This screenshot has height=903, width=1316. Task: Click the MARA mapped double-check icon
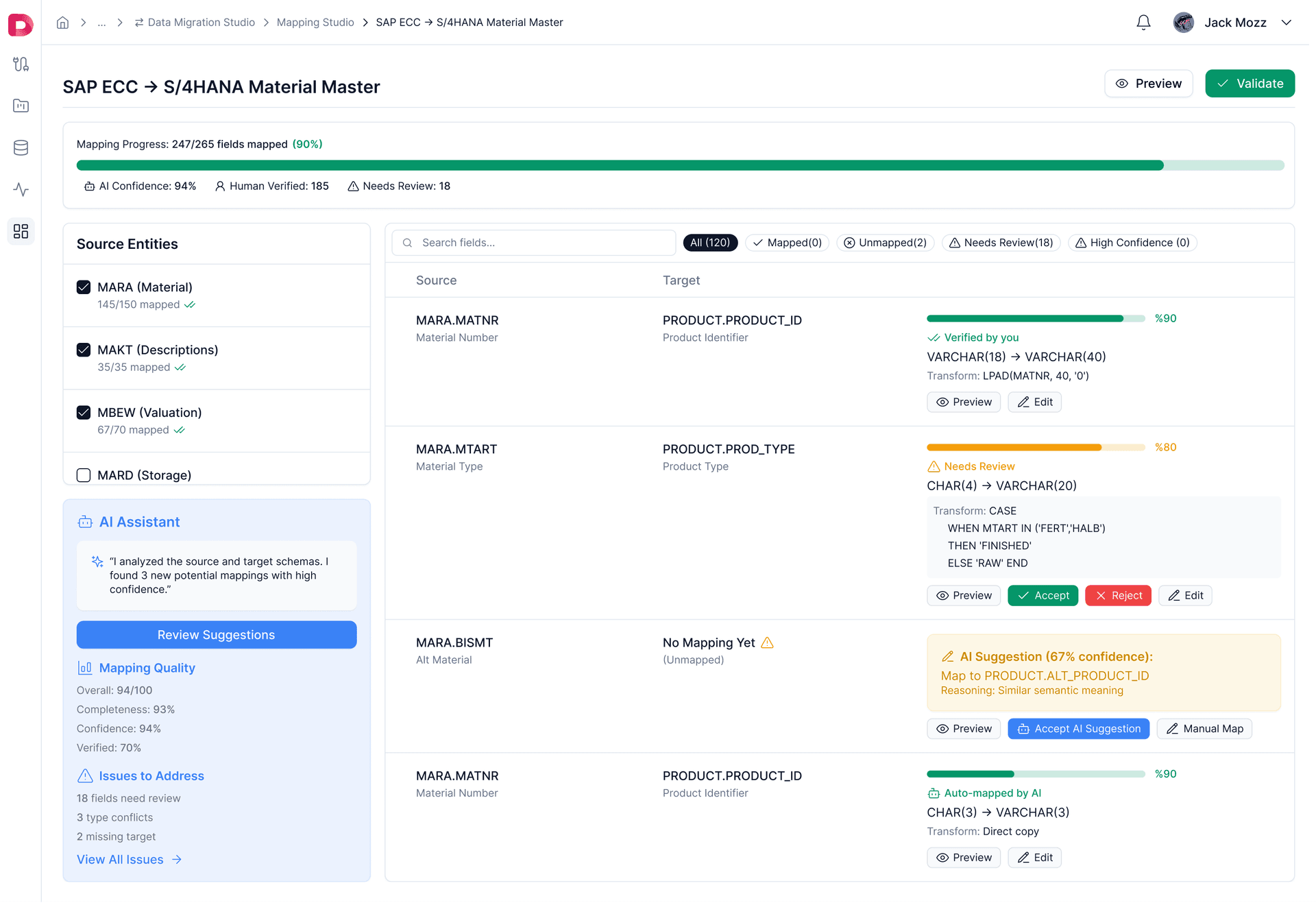pyautogui.click(x=190, y=305)
